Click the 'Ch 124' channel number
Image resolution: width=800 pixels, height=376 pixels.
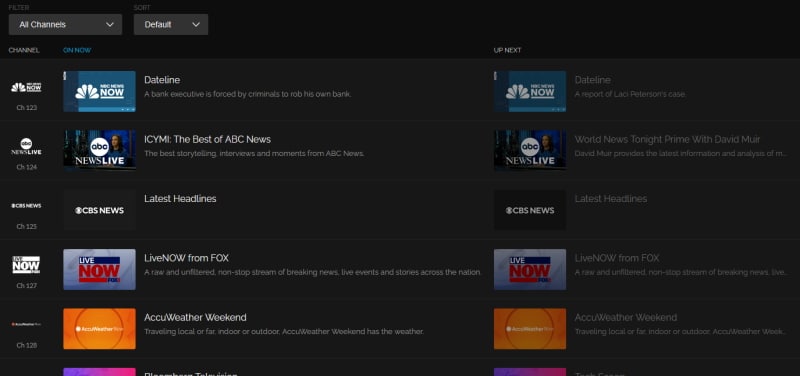click(27, 167)
